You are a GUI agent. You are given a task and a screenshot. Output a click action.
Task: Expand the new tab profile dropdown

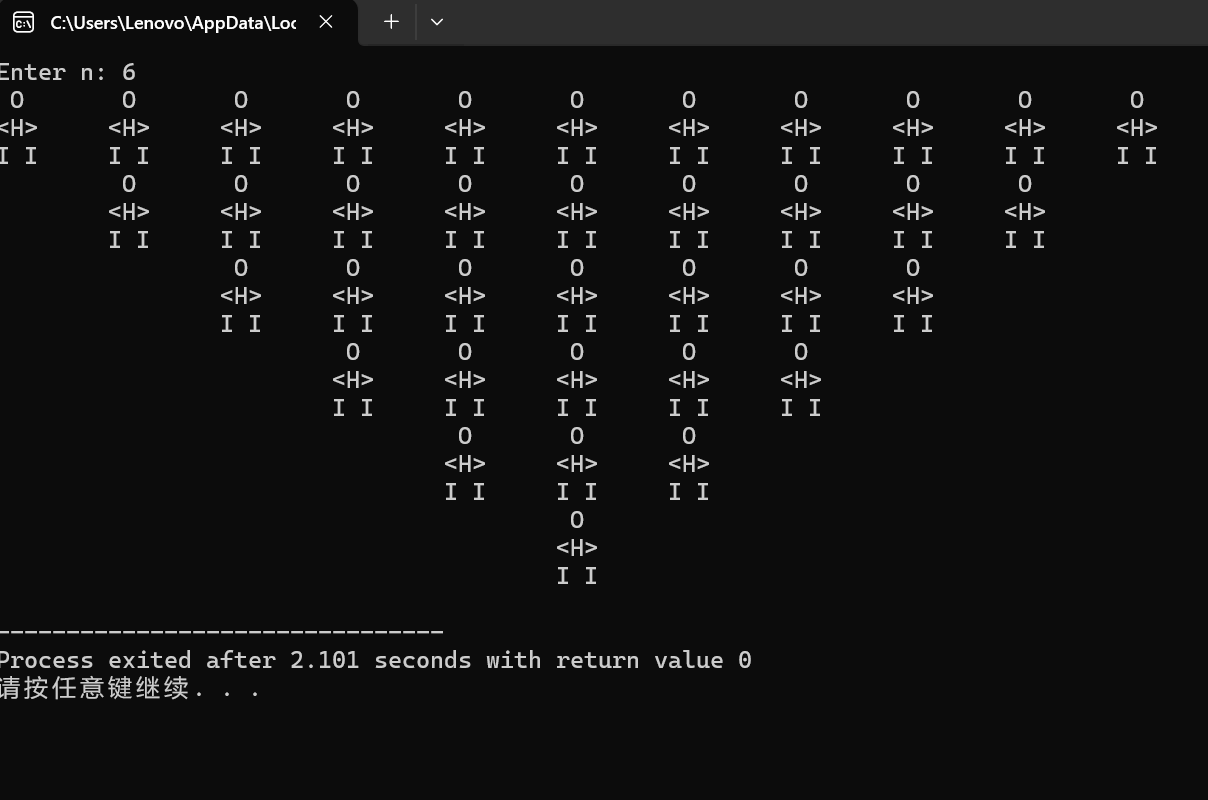(437, 22)
